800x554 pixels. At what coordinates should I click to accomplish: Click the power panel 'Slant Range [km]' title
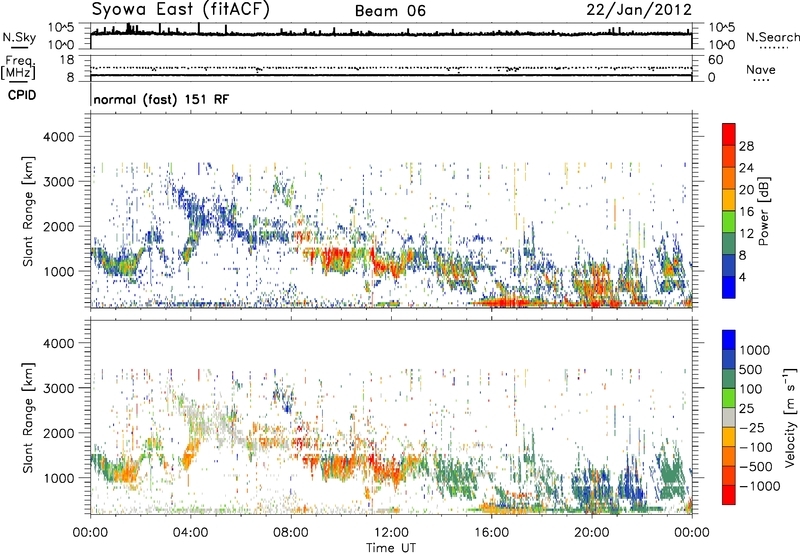tap(28, 211)
